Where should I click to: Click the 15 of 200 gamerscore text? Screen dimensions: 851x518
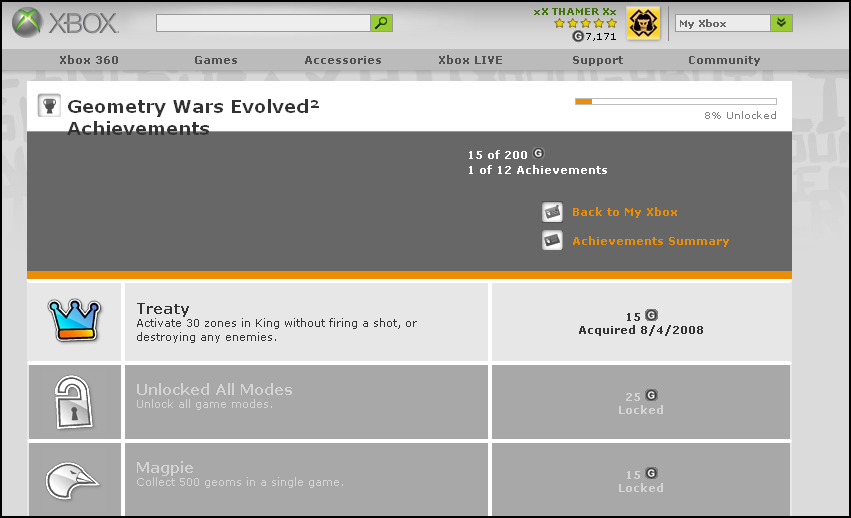[x=497, y=155]
